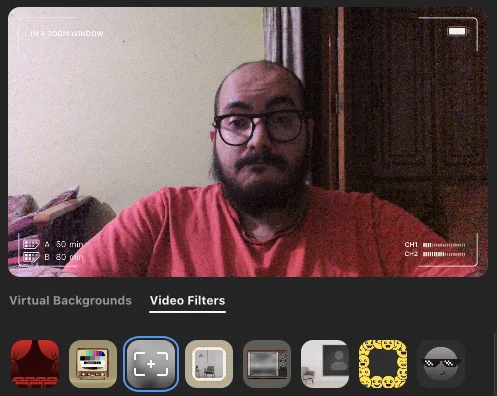Viewport: 497px width, 396px height.
Task: Click the webcam video preview
Action: coord(248,142)
